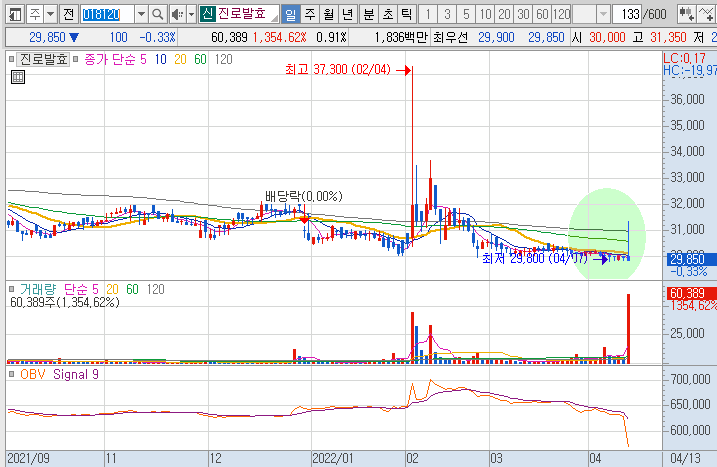Viewport: 717px width, 467px height.
Task: Click the blue 10 moving average legend number
Action: [161, 59]
